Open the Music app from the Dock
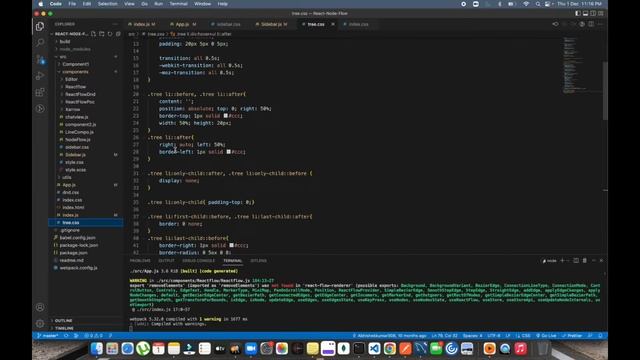 pyautogui.click(x=520, y=349)
